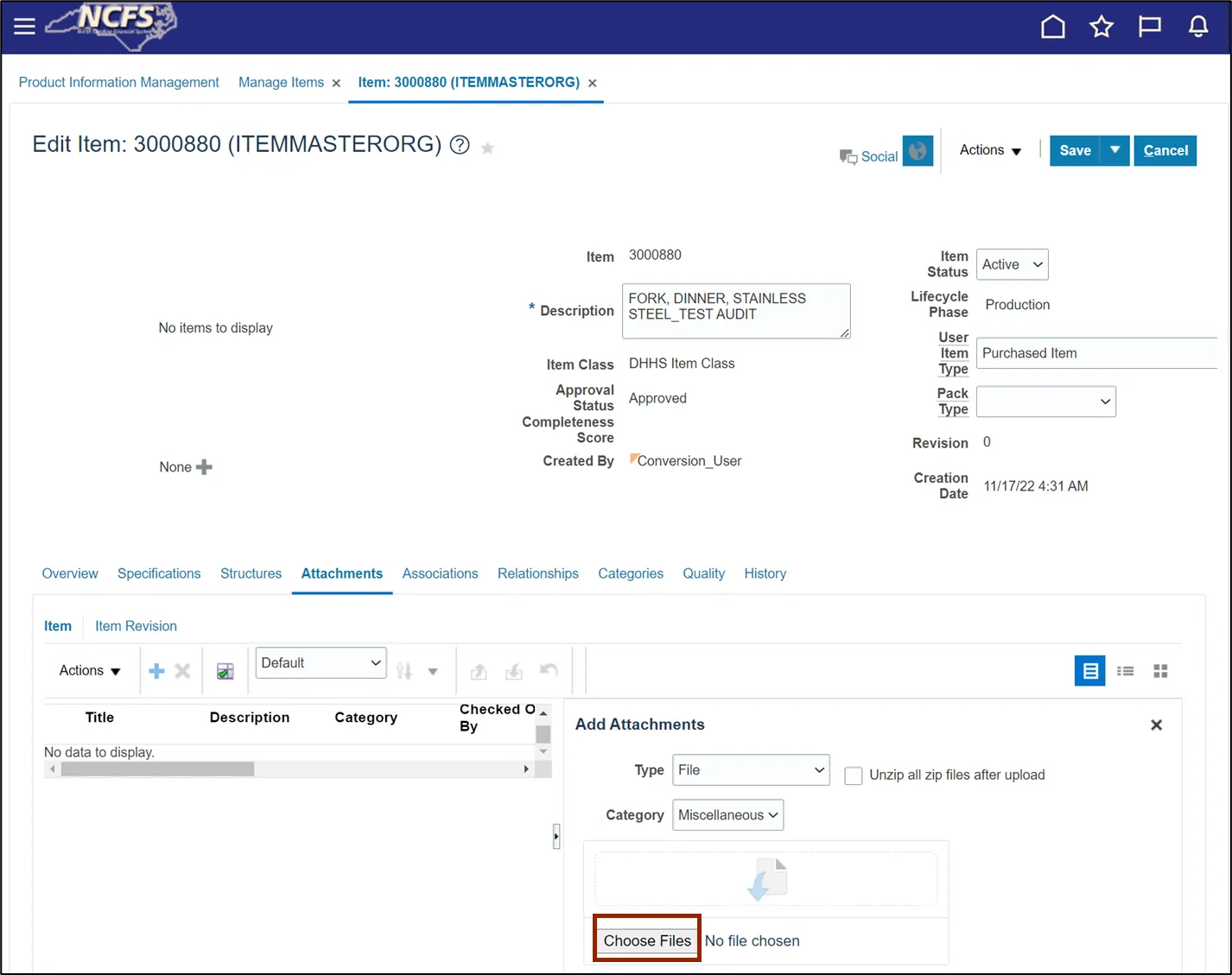The image size is (1232, 975).
Task: Click into the Description text field
Action: click(x=734, y=310)
